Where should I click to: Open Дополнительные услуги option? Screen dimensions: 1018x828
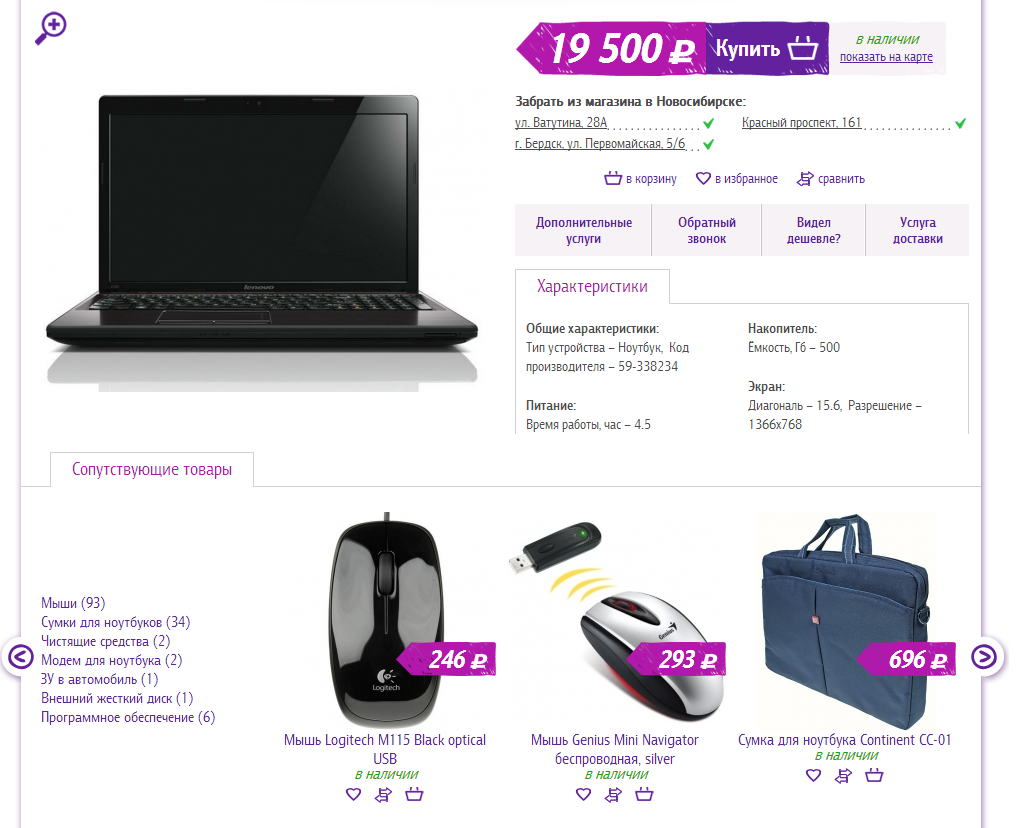click(x=584, y=231)
